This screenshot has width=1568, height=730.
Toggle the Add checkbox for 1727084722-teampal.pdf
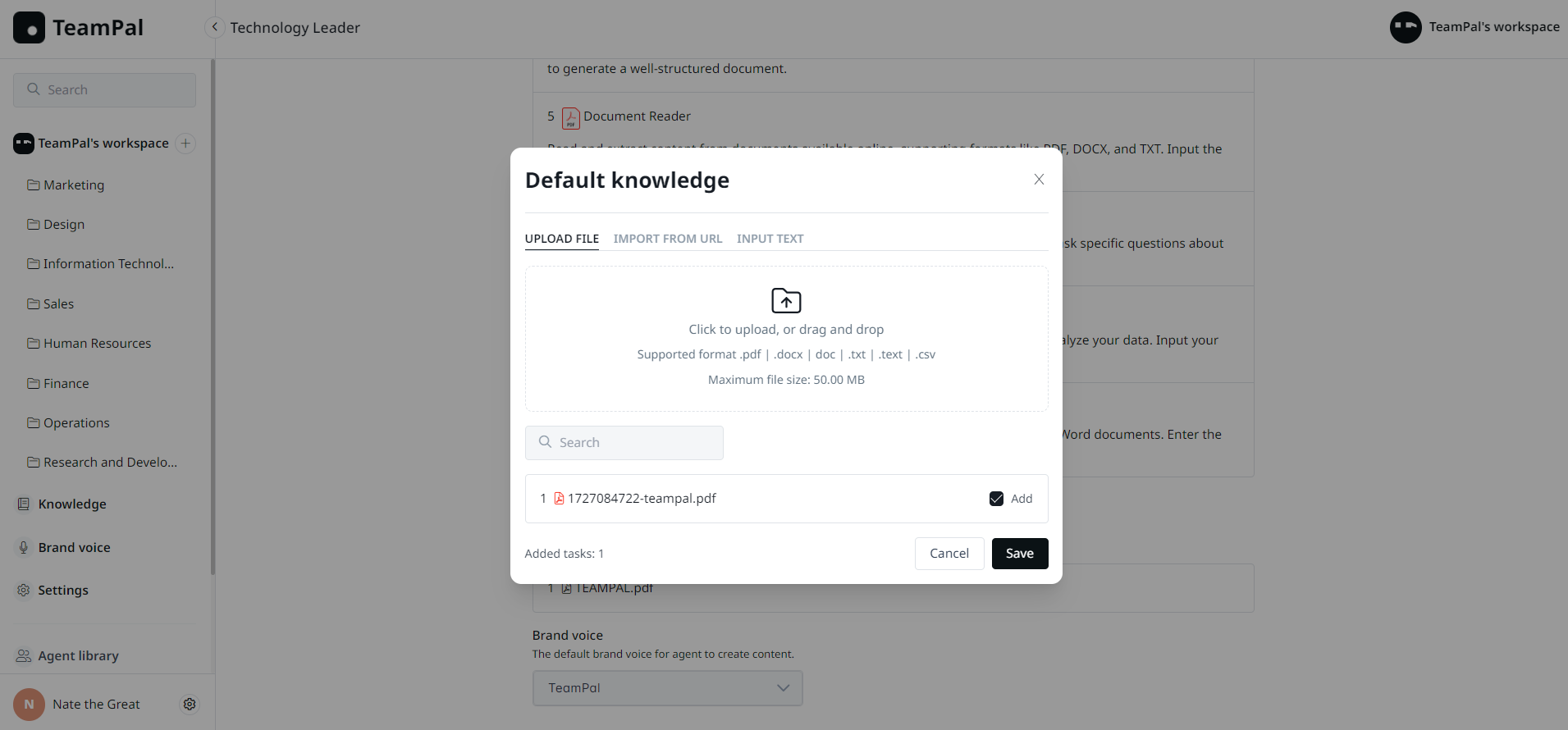point(996,499)
